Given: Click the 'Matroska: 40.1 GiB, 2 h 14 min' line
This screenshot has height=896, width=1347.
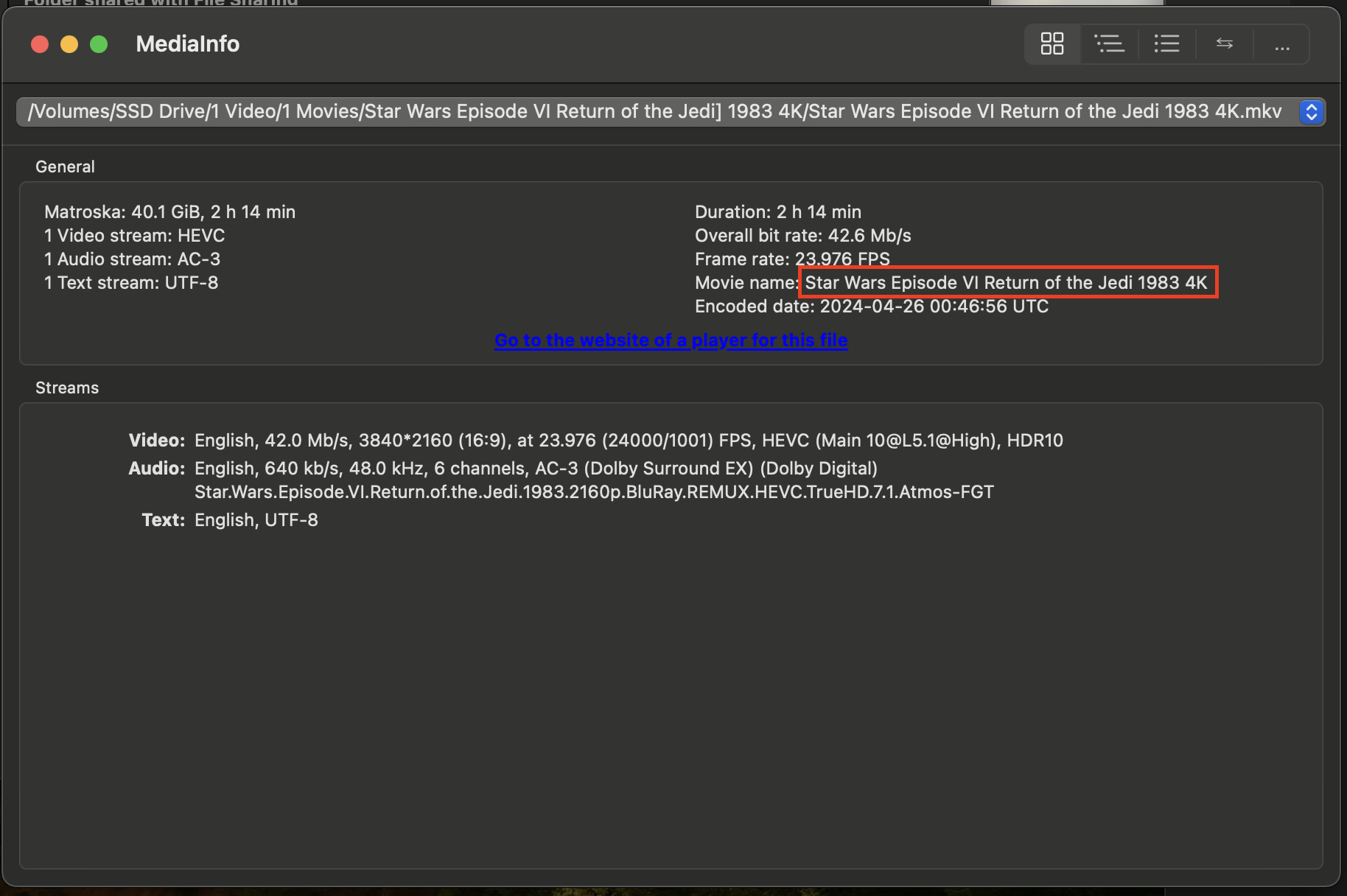Looking at the screenshot, I should pos(169,212).
